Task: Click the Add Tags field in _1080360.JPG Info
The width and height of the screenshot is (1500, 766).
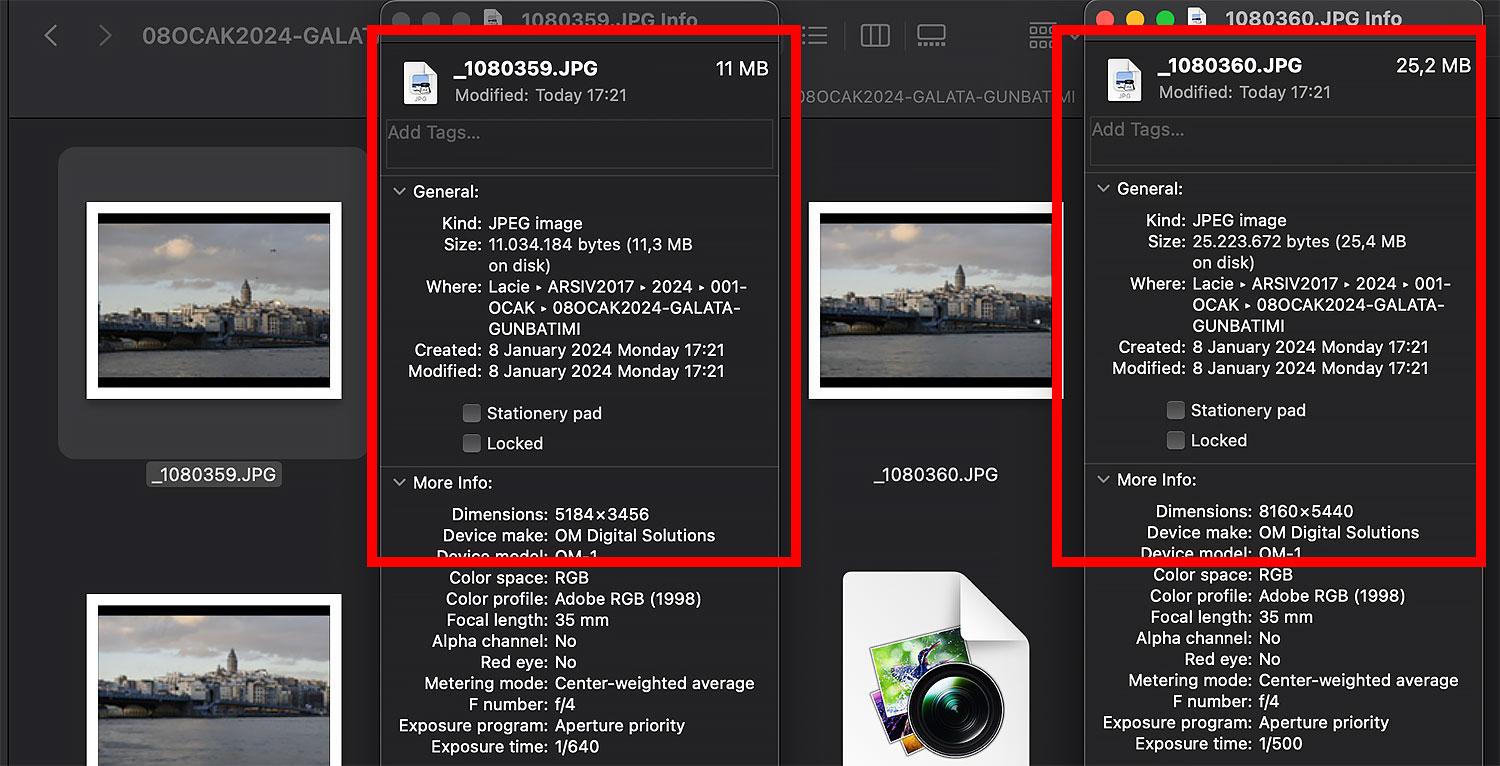Action: [1282, 141]
